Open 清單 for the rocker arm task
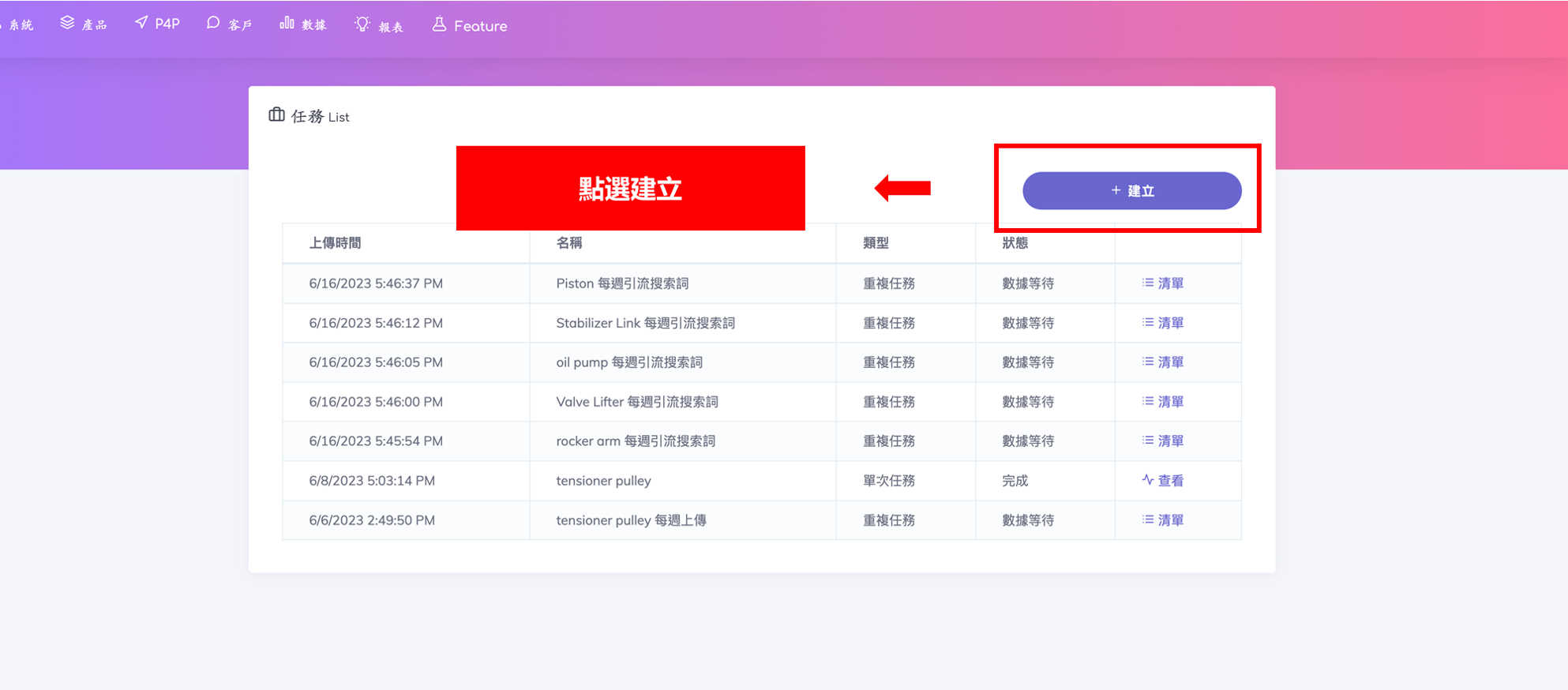1568x690 pixels. click(x=1163, y=441)
